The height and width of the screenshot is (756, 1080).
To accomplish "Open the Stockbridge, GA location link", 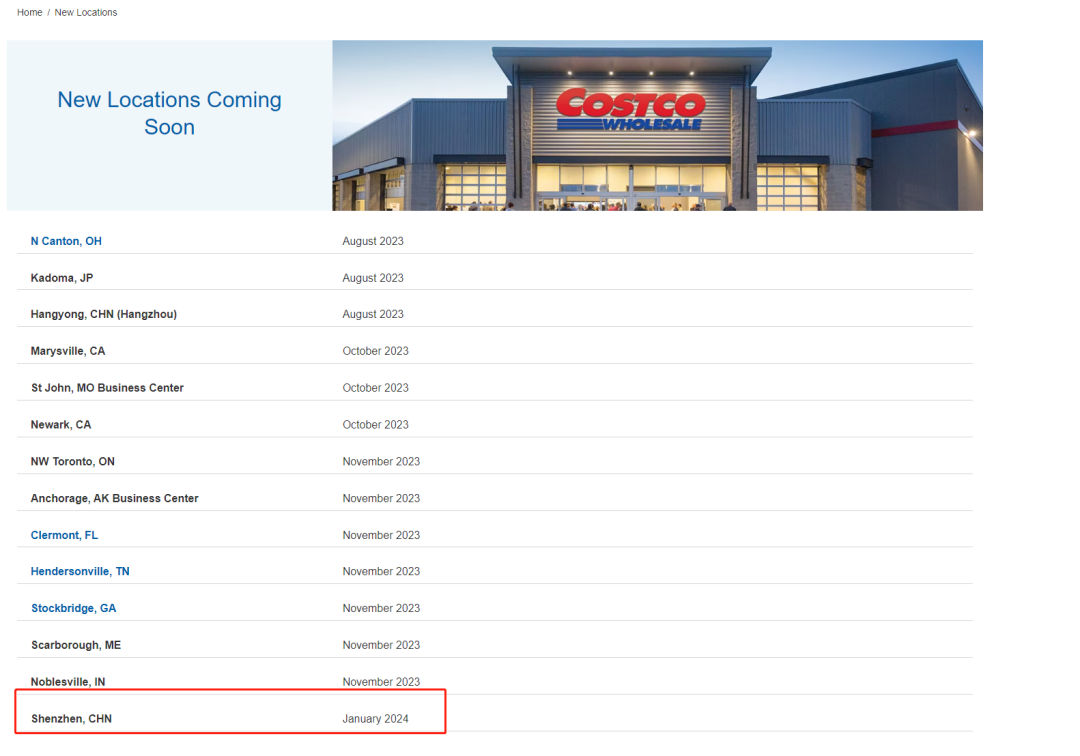I will [73, 608].
